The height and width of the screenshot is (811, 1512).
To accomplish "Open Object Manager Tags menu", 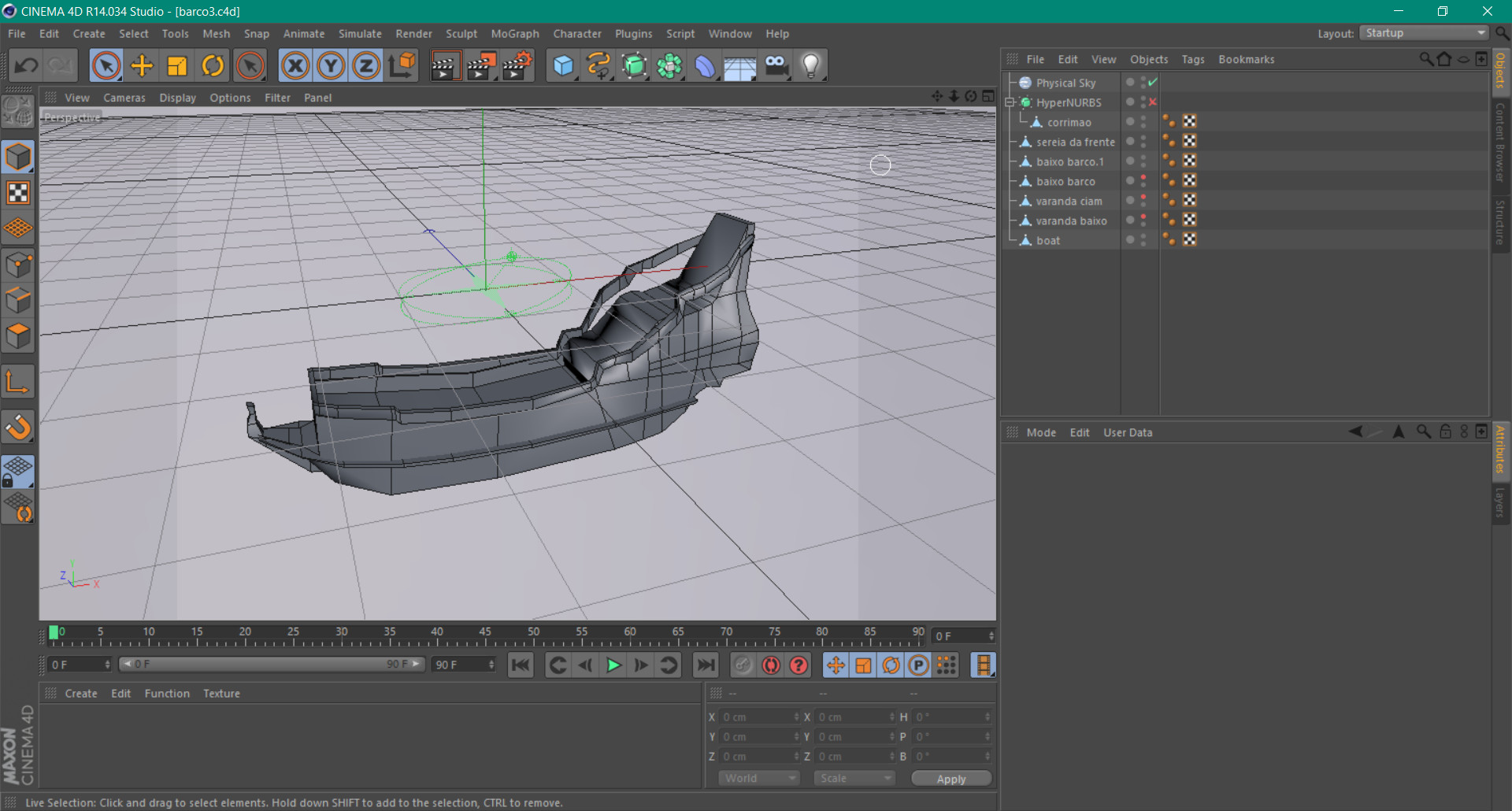I will point(1193,59).
